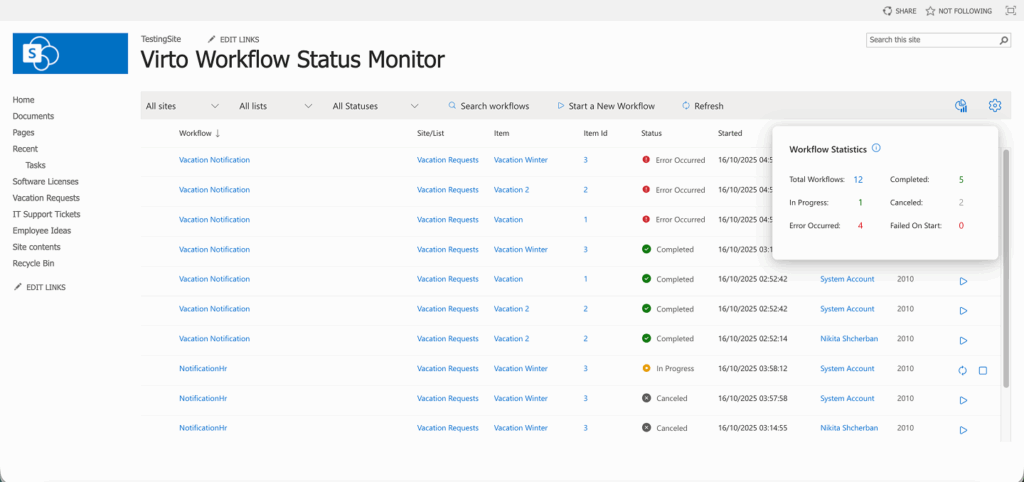Sort by the Status column header
Screen dimensions: 1024x482
pos(651,133)
